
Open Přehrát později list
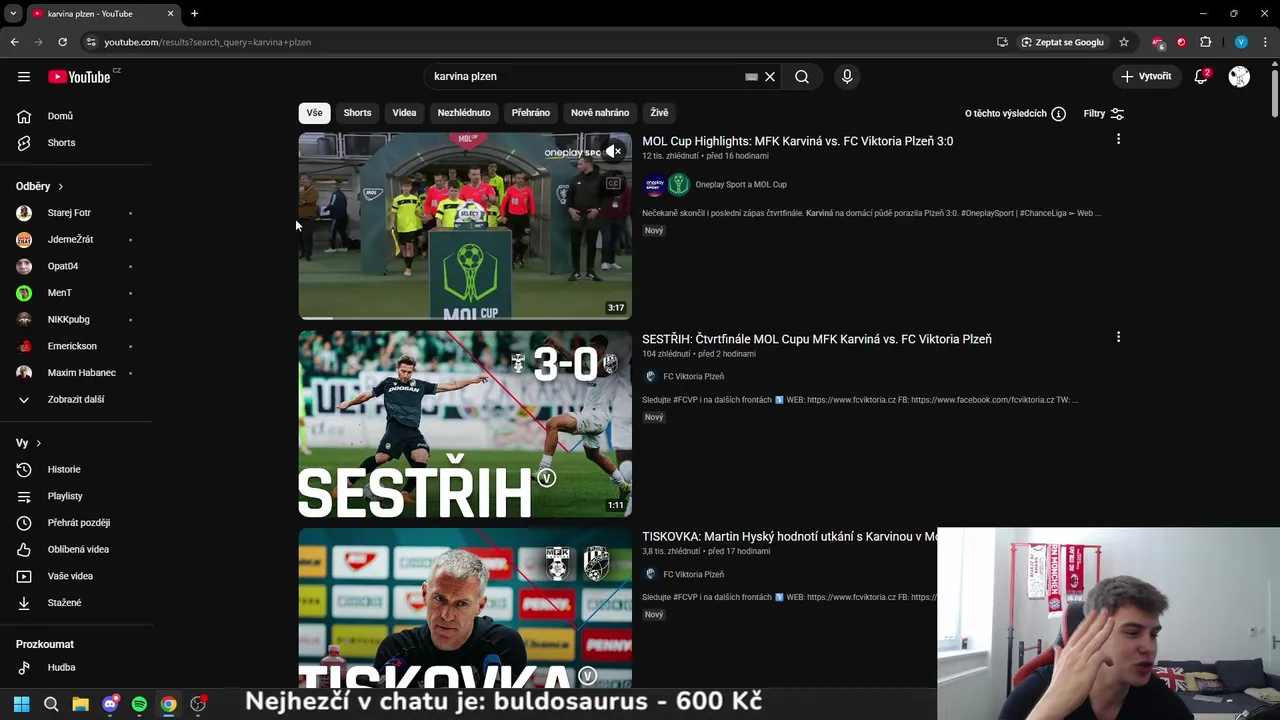(78, 523)
